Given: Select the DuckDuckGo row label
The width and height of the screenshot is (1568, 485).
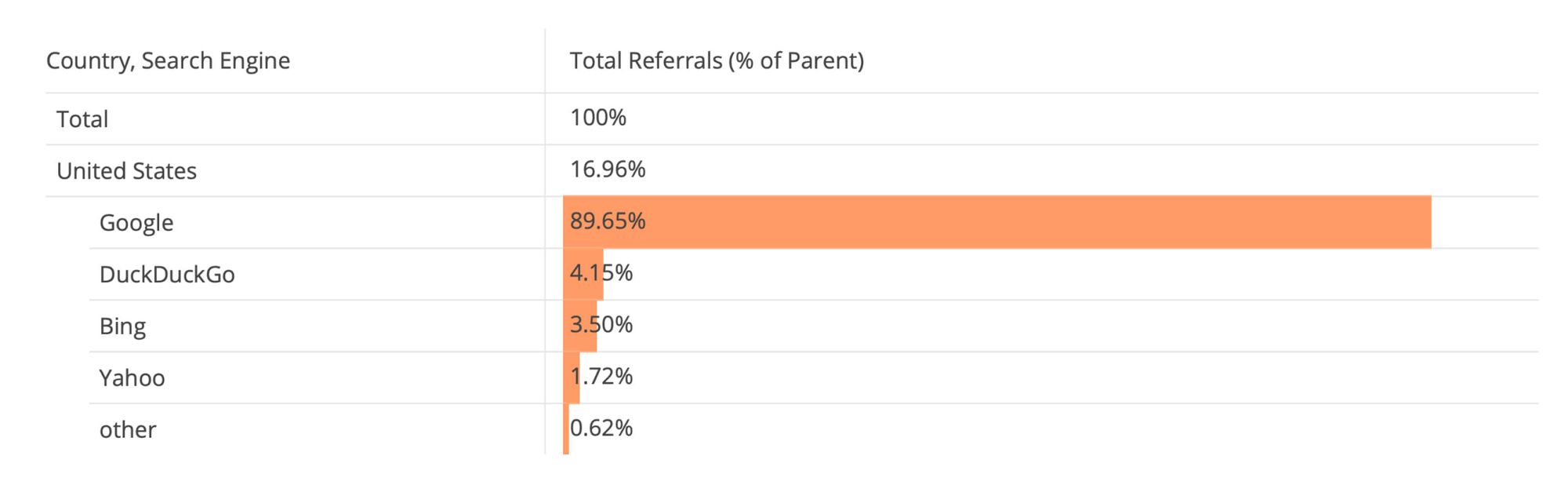Looking at the screenshot, I should [167, 275].
